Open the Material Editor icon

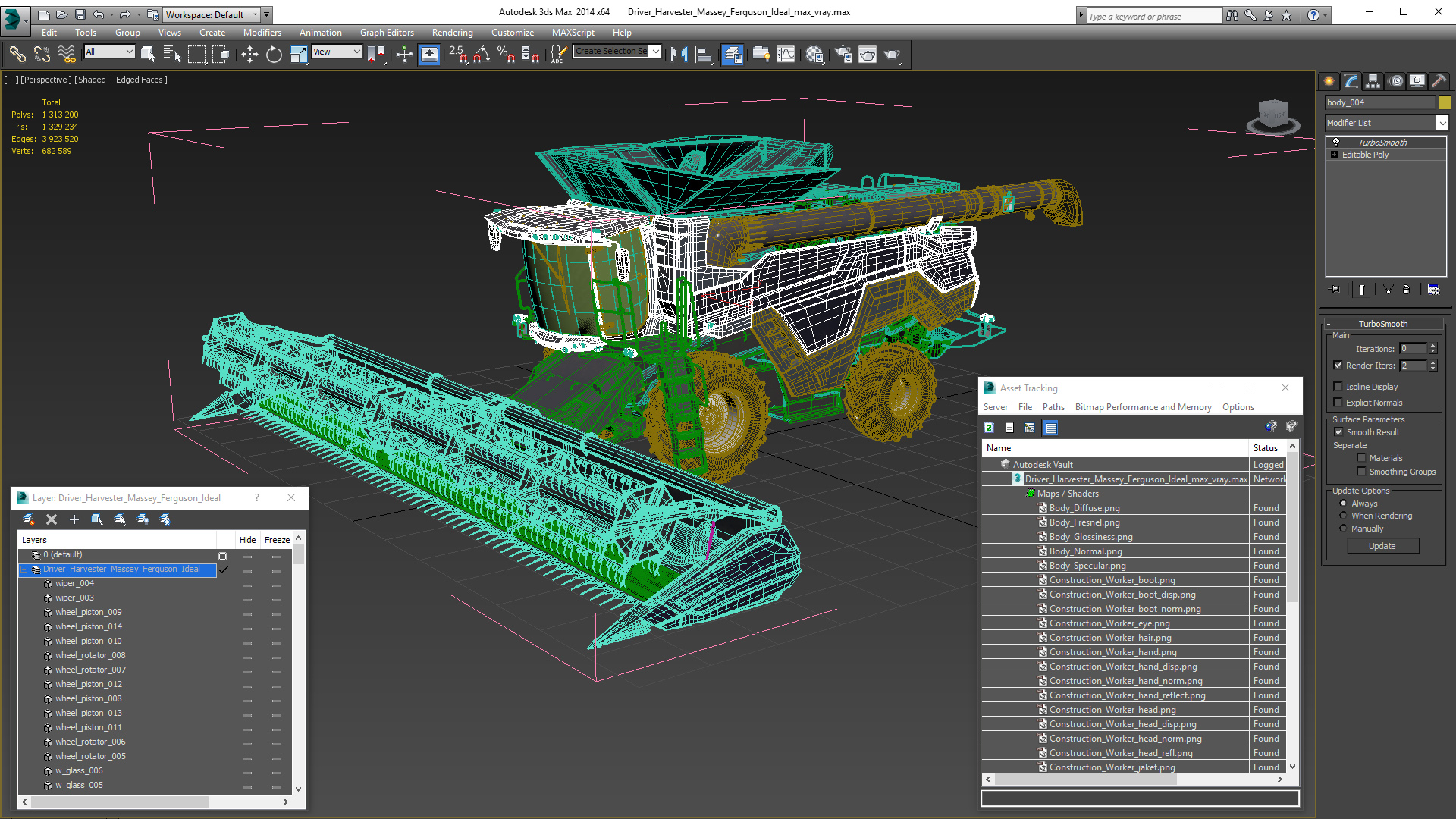814,54
